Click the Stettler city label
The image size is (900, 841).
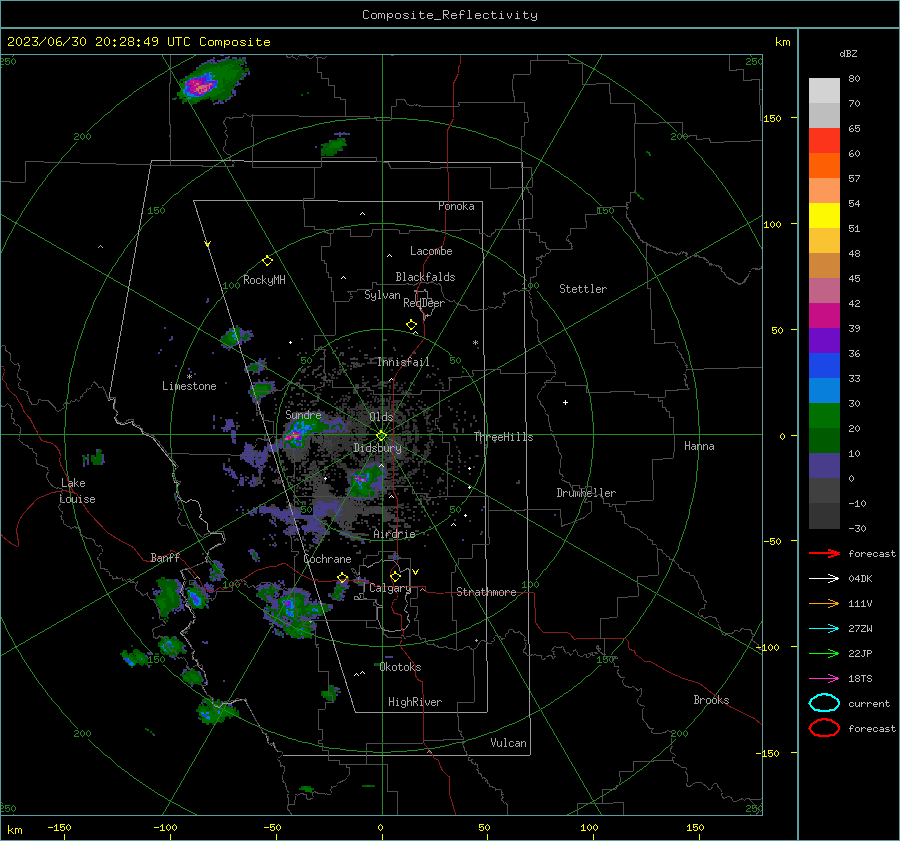point(583,289)
